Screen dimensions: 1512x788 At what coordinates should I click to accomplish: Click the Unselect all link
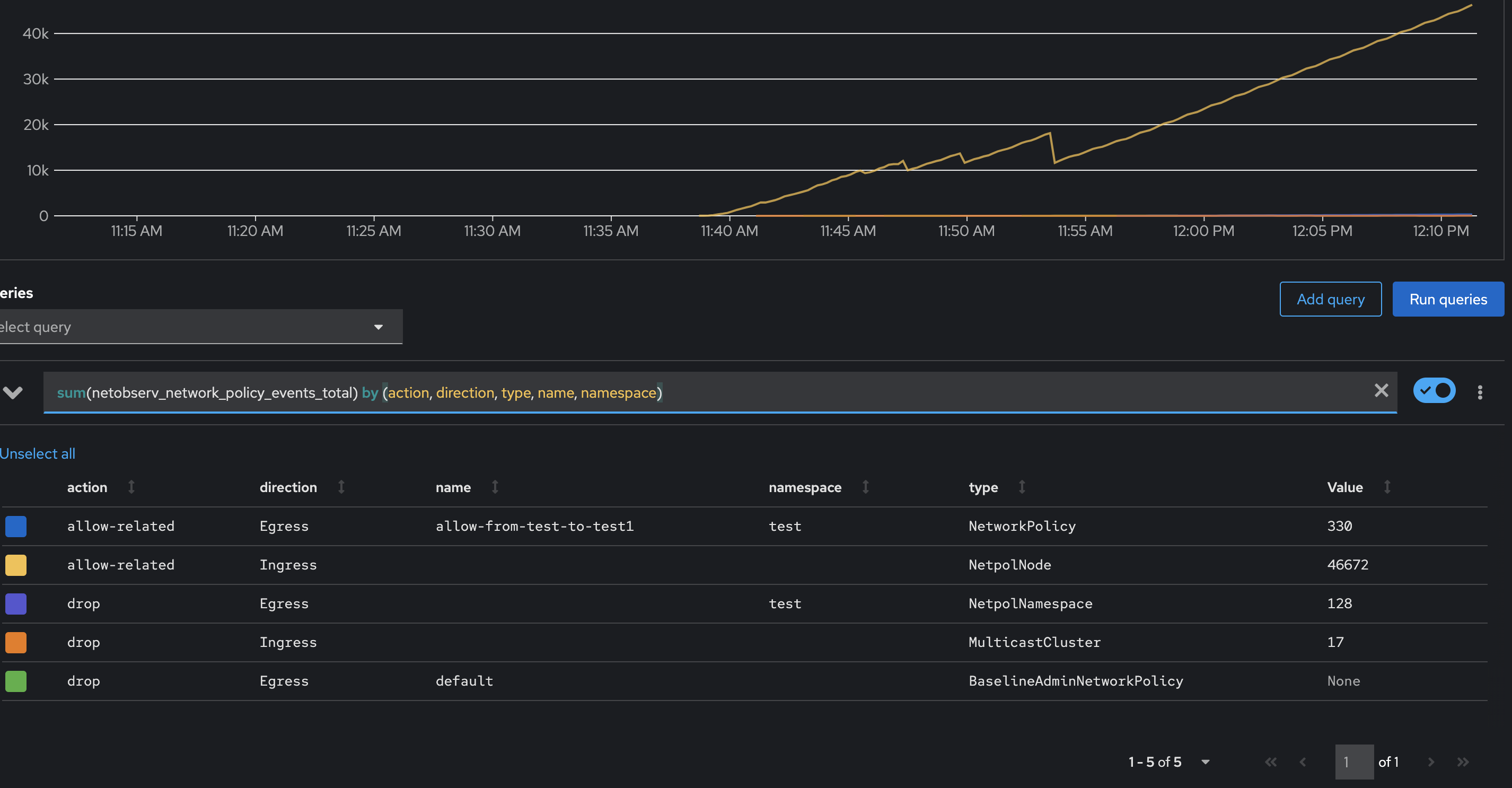(x=38, y=453)
